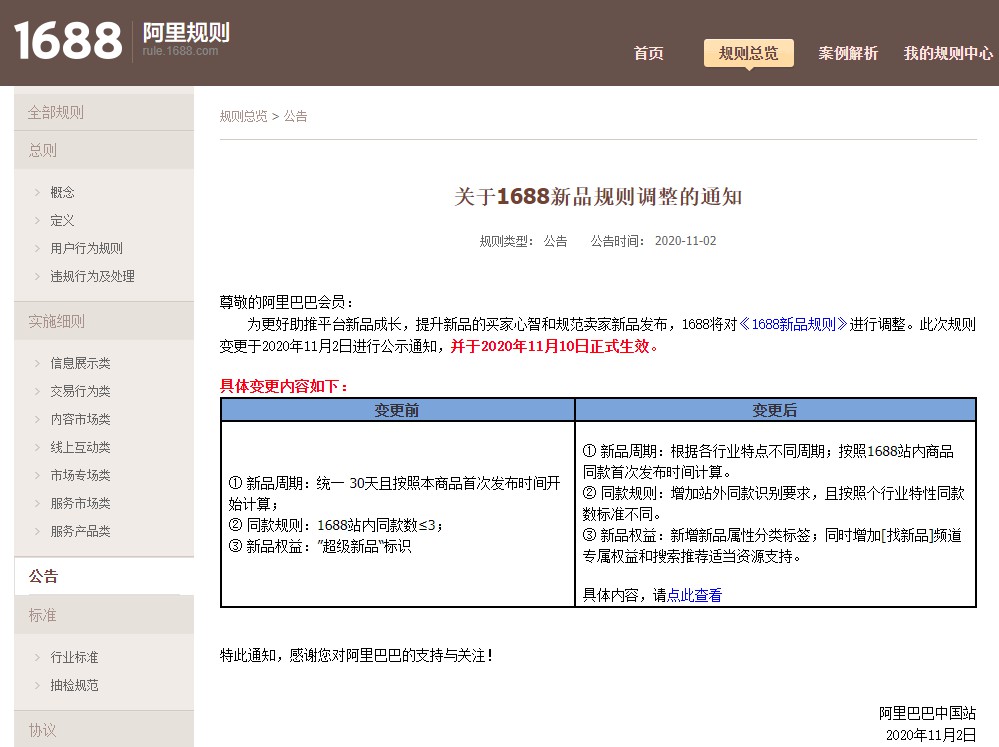This screenshot has width=999, height=747.
Task: Open 抽检规范 in the sidebar
Action: (75, 685)
